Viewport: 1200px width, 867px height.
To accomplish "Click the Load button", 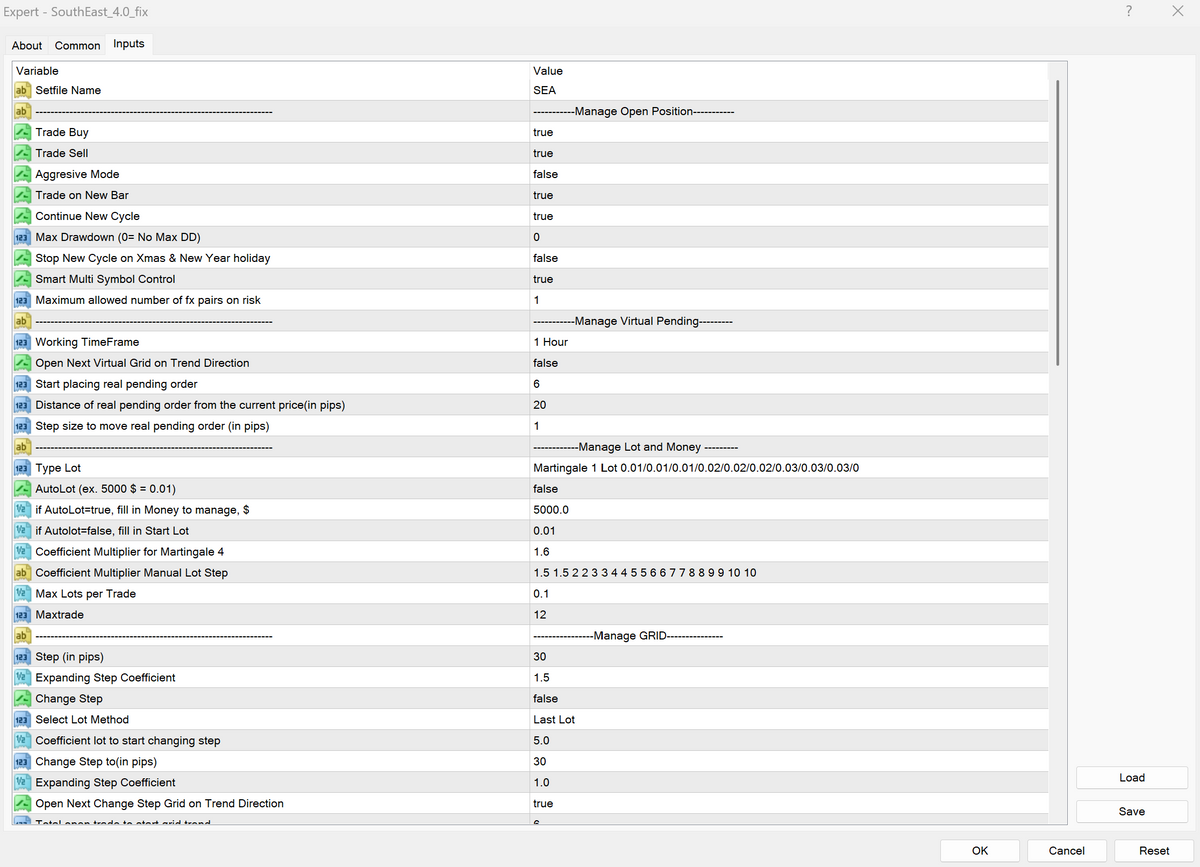I will click(x=1132, y=778).
